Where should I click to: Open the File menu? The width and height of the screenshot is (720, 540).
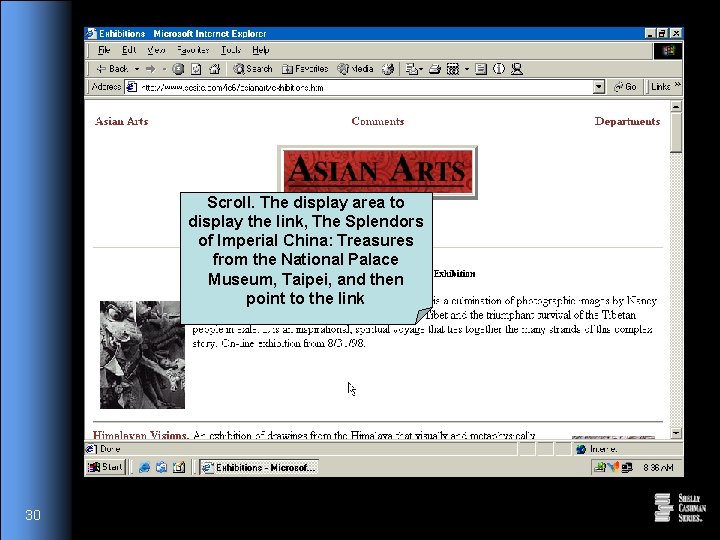(104, 50)
